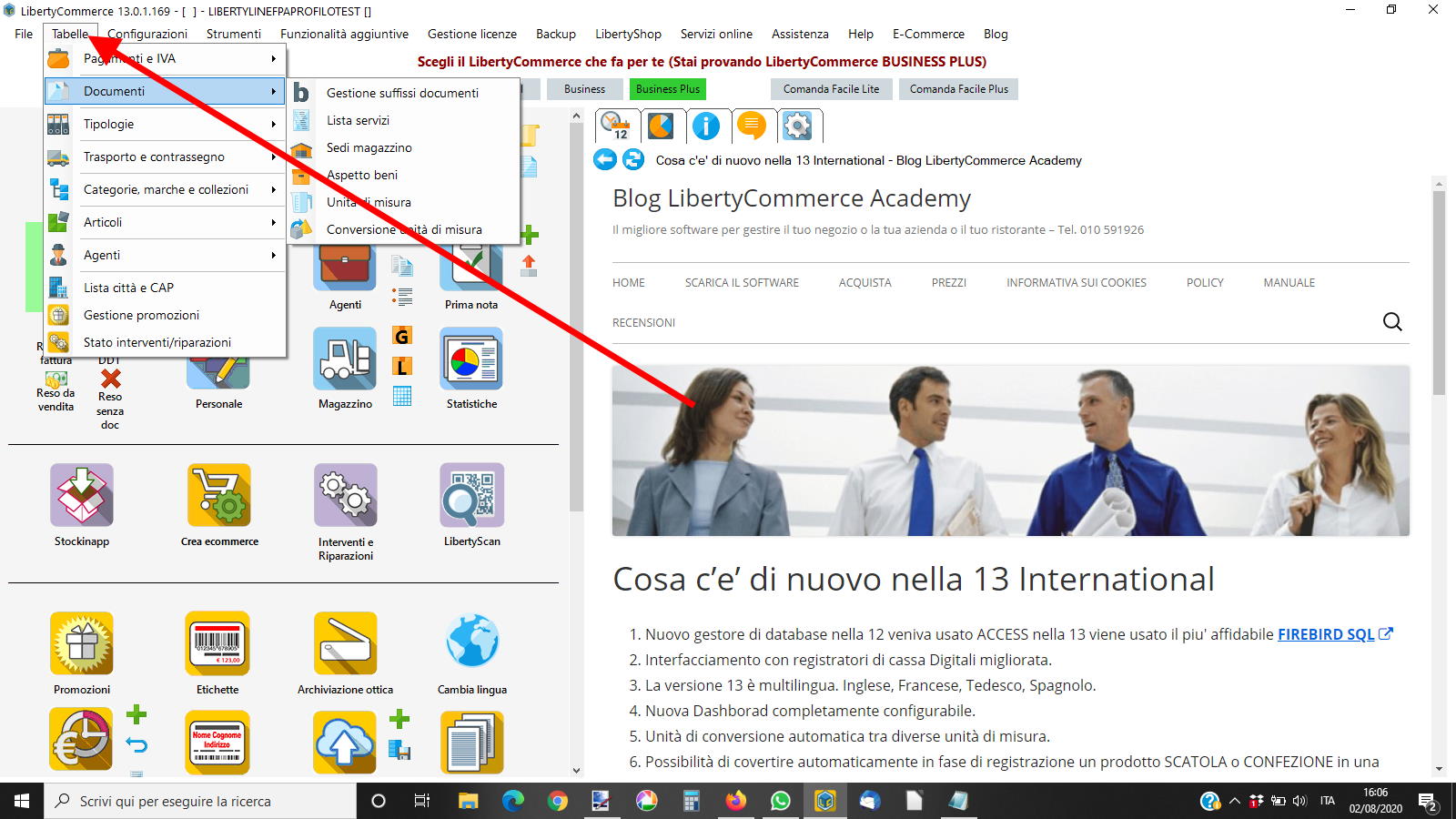The width and height of the screenshot is (1456, 819).
Task: Follow the FIREBIRD SQL link
Action: click(1326, 634)
